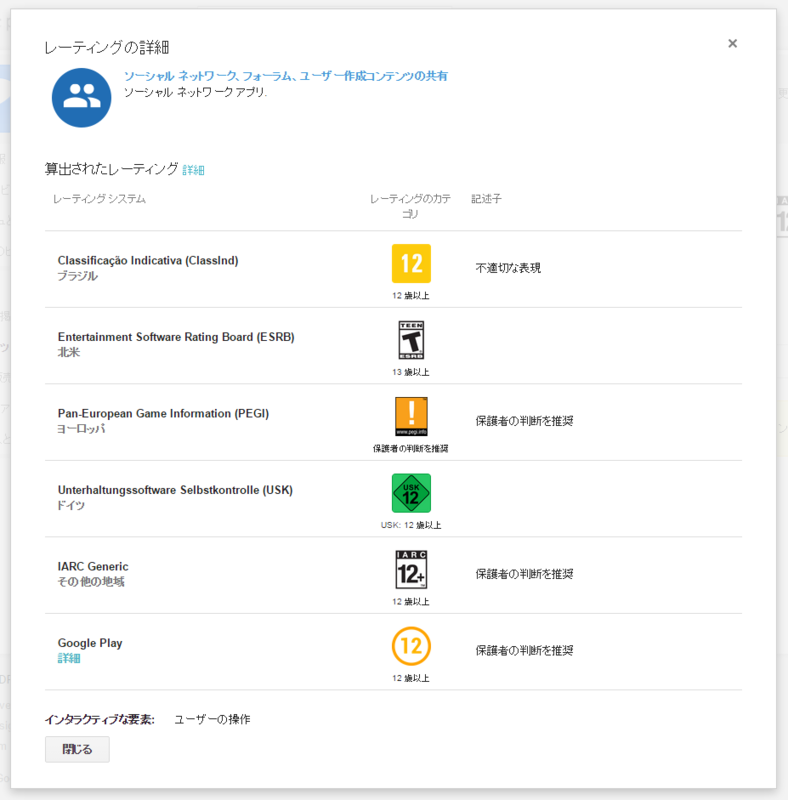
Task: Click the レーティング システム column header
Action: pyautogui.click(x=99, y=198)
